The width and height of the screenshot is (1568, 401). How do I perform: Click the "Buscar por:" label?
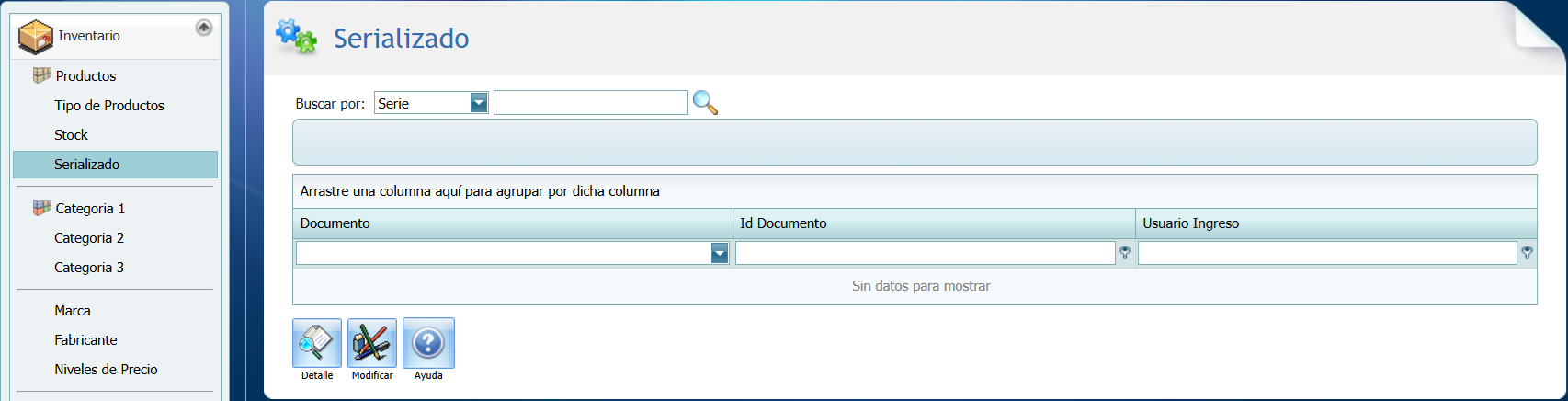(330, 104)
